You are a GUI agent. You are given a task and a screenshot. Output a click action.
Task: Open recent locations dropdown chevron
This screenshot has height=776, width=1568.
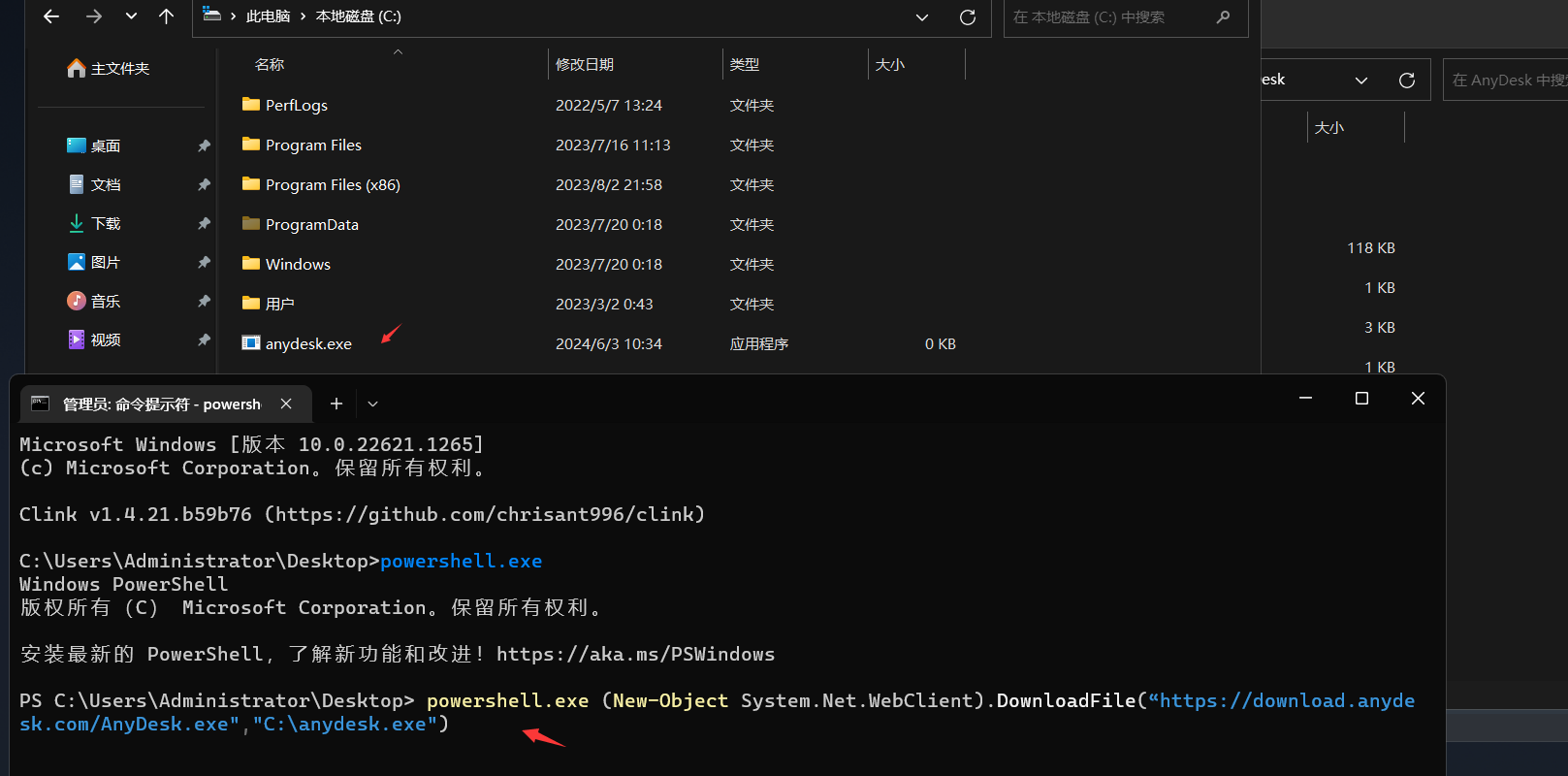(x=131, y=16)
